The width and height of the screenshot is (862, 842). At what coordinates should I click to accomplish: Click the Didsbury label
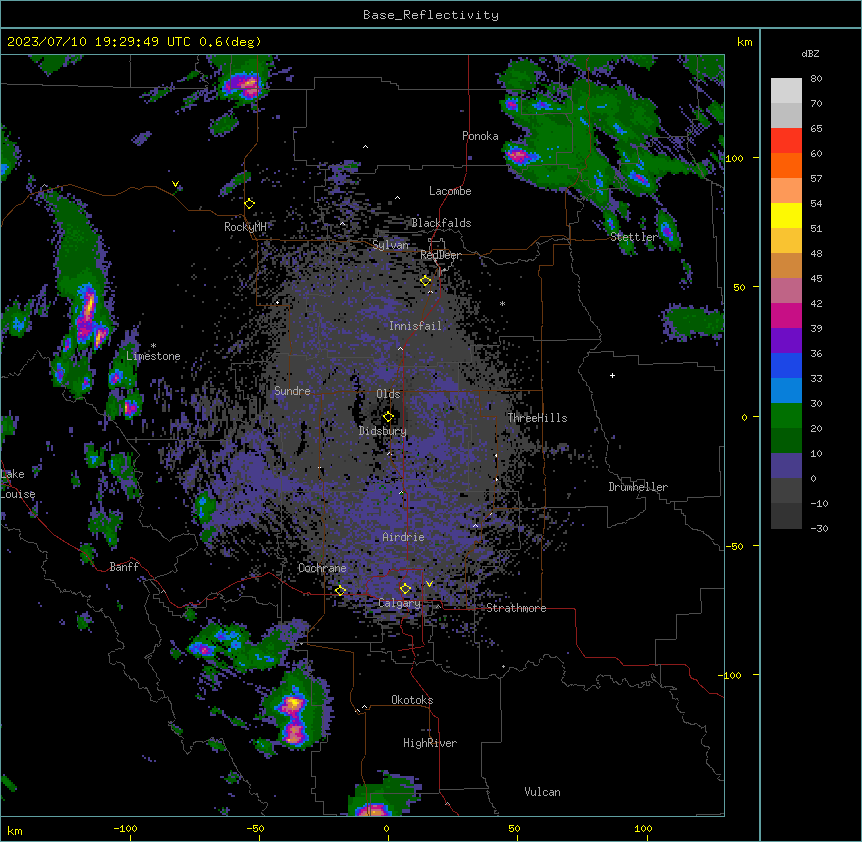383,431
